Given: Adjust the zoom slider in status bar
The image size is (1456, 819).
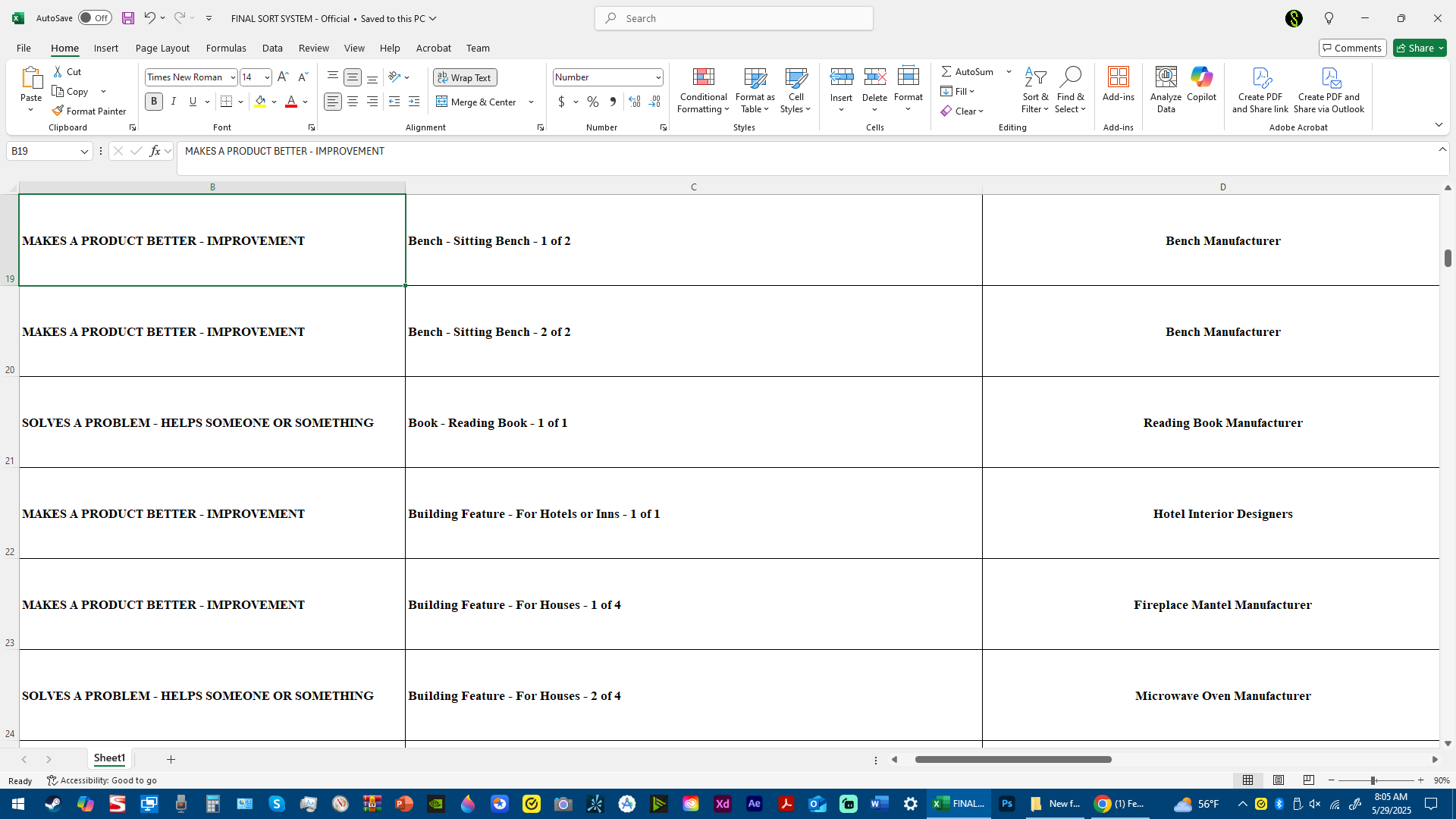Looking at the screenshot, I should click(1373, 780).
